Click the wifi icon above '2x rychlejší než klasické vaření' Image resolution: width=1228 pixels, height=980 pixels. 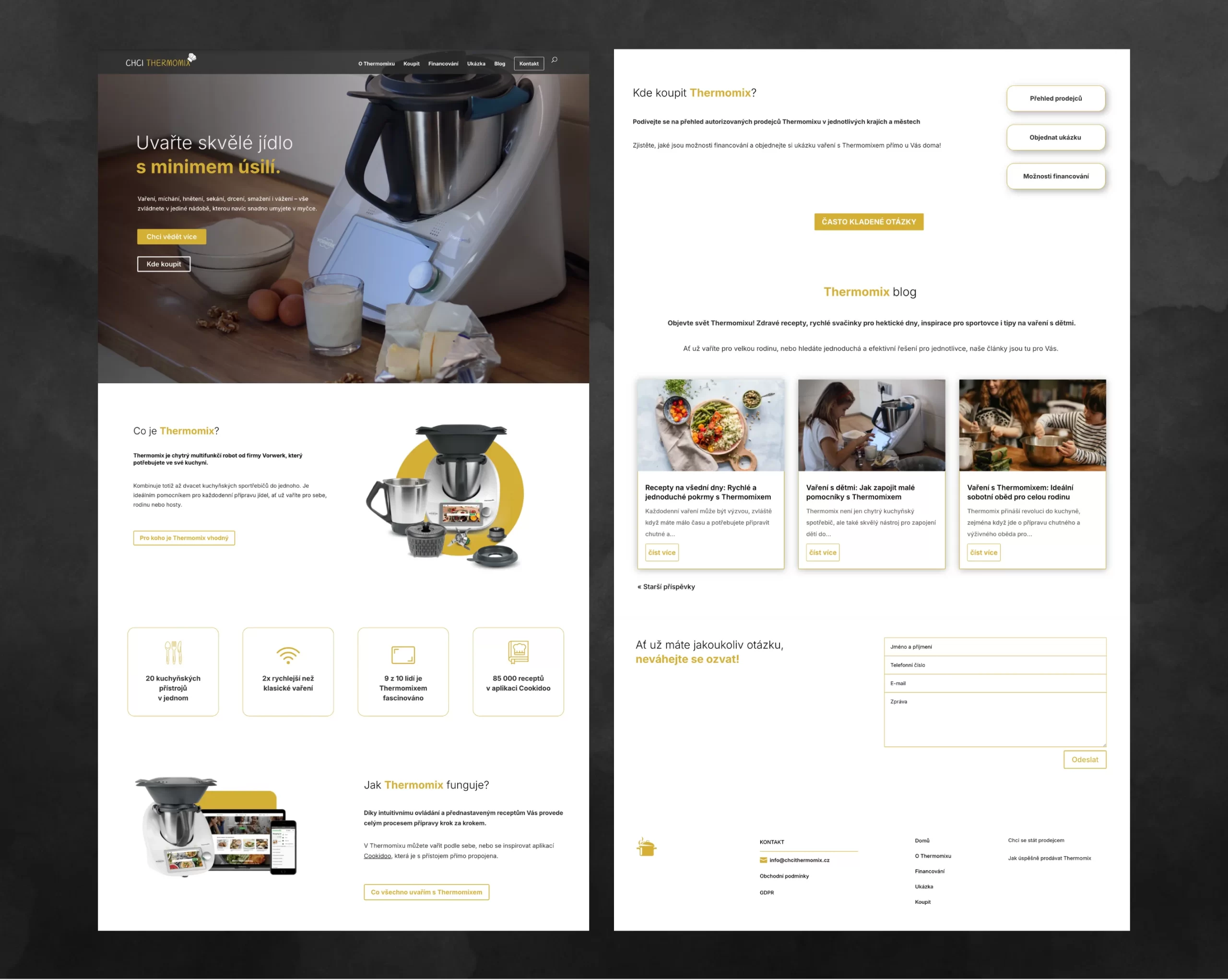(x=288, y=654)
